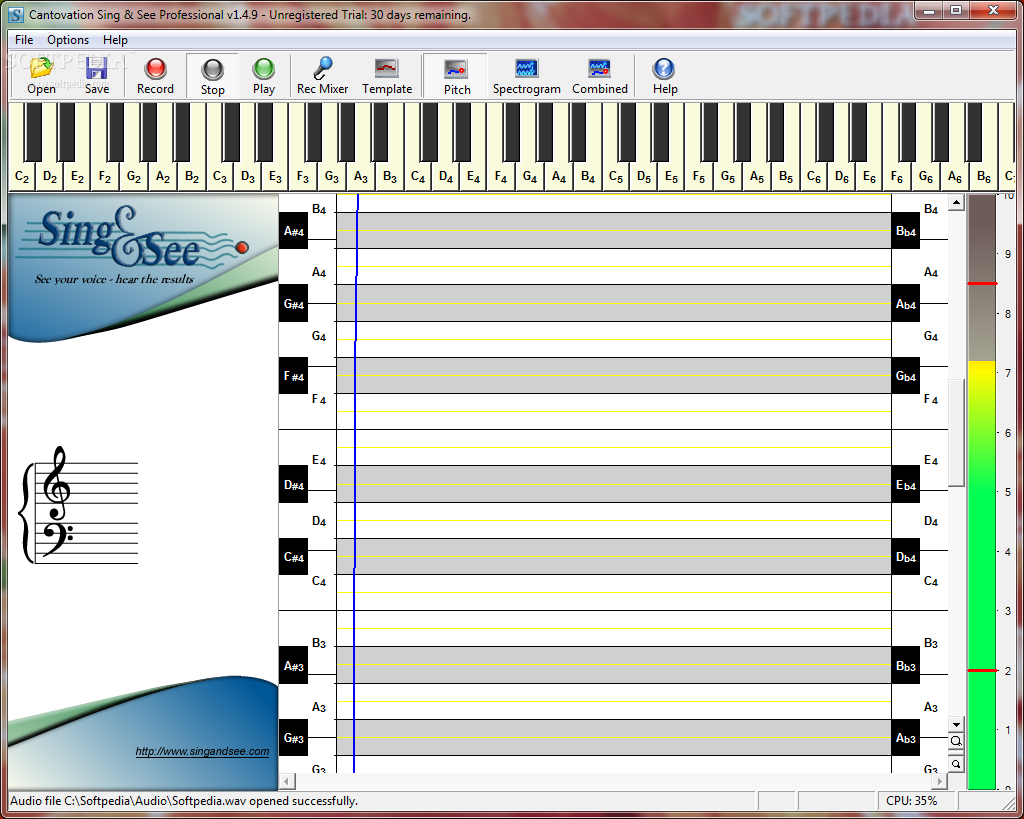Switch to Pitch view
Image resolution: width=1024 pixels, height=819 pixels.
click(x=456, y=76)
